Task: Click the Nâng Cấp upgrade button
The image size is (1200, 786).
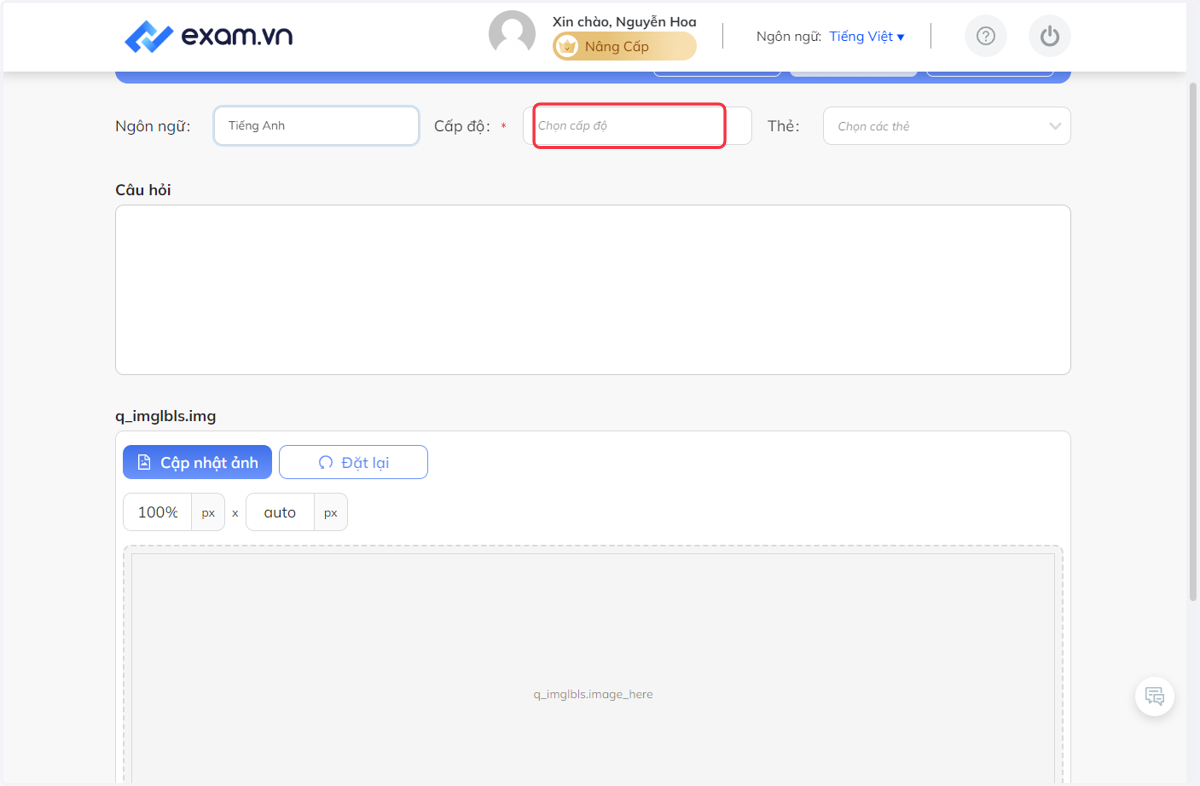Action: pyautogui.click(x=625, y=46)
